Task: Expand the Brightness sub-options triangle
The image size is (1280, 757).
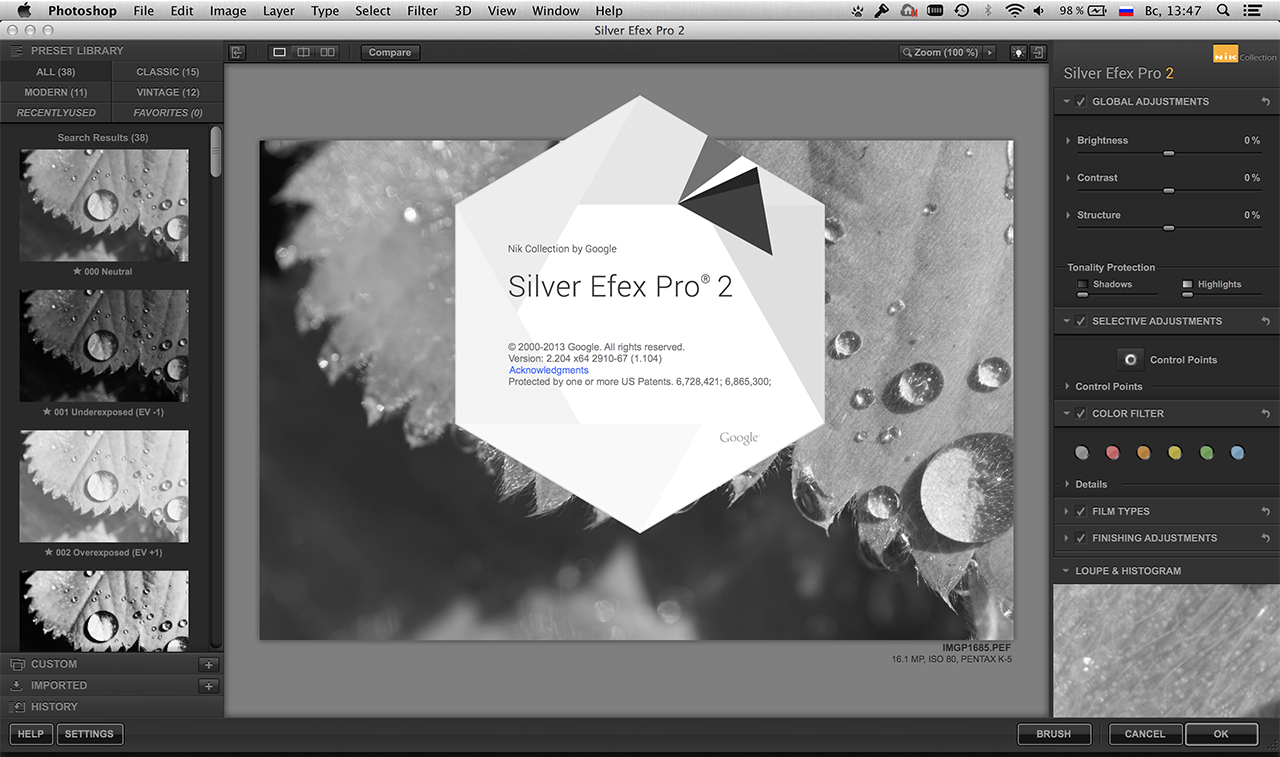Action: tap(1068, 141)
